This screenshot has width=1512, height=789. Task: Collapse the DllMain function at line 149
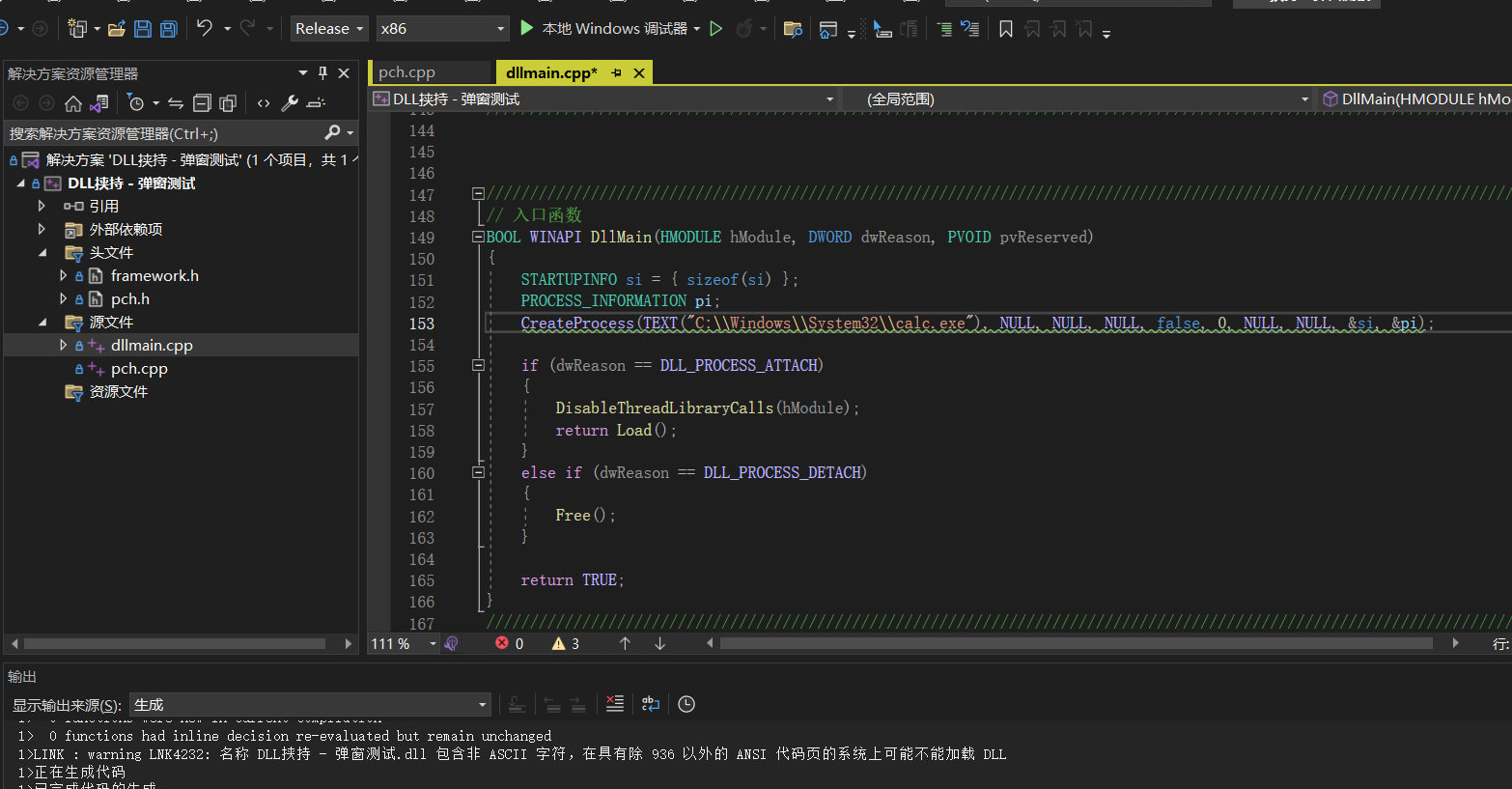(x=478, y=237)
